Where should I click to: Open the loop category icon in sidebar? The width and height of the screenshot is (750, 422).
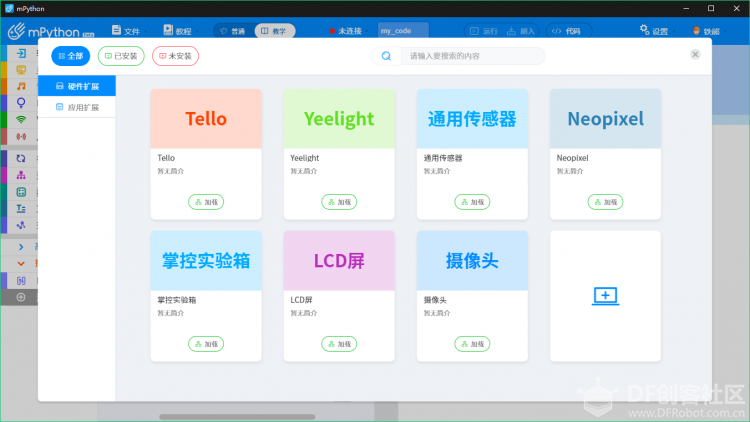(x=21, y=158)
